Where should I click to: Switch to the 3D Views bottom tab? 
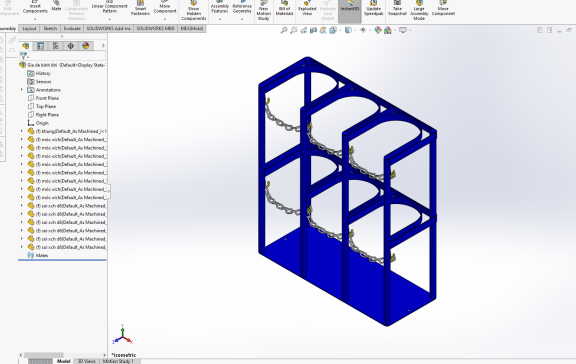pyautogui.click(x=86, y=361)
